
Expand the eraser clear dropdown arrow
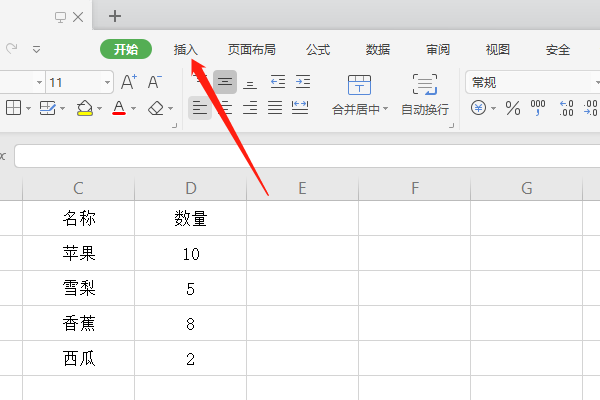(171, 109)
